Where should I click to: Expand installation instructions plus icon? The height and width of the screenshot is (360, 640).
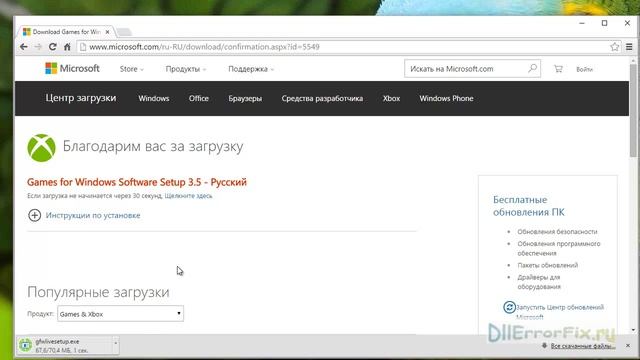point(34,215)
